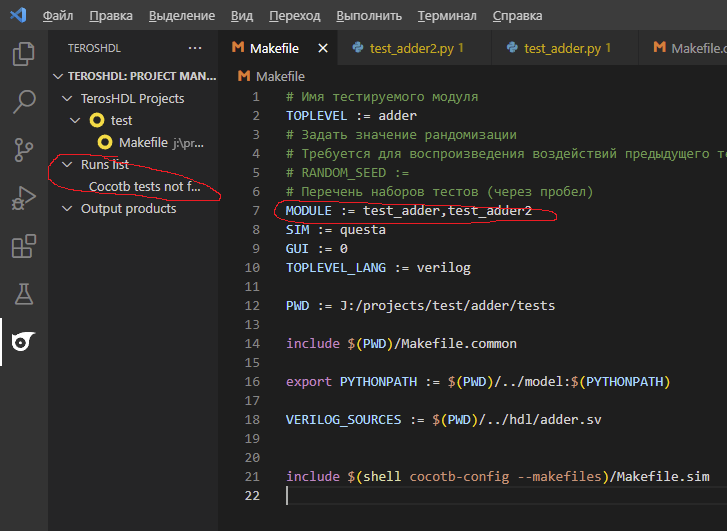Click line number 7 in gutter
The image size is (727, 531).
tap(256, 211)
